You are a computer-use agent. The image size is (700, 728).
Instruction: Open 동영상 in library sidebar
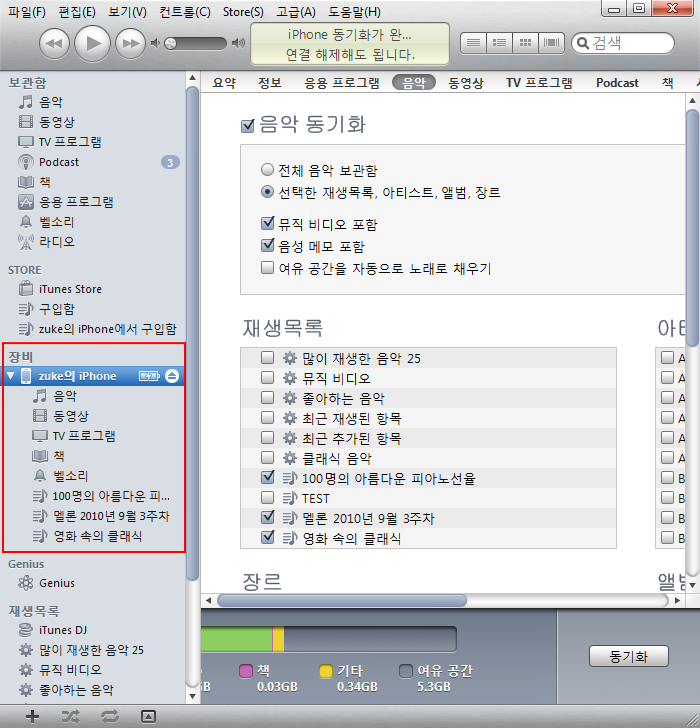pos(57,122)
